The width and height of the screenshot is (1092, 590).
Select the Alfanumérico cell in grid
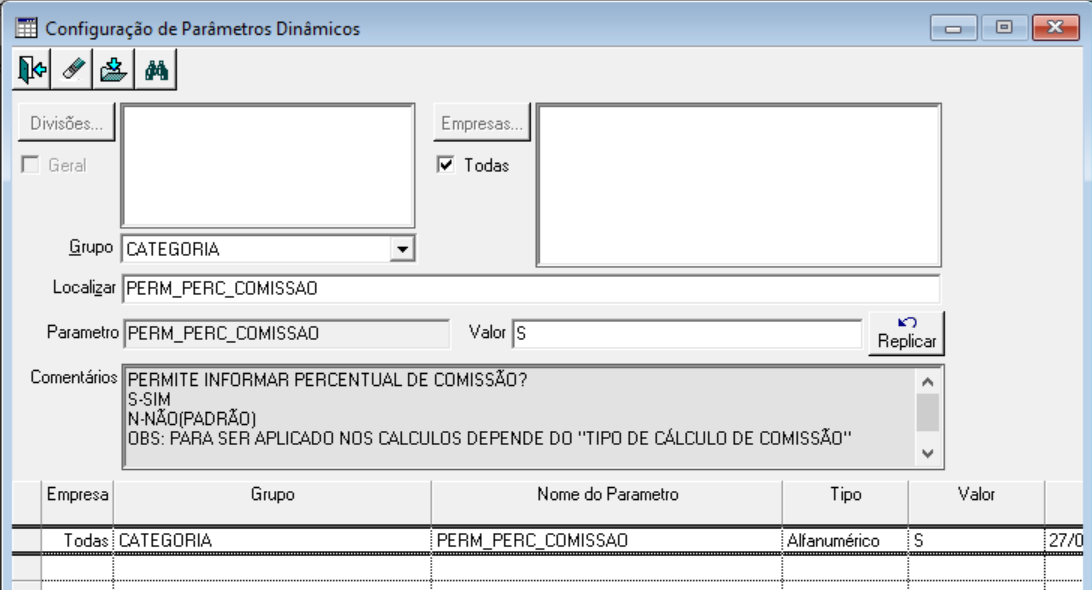click(845, 541)
